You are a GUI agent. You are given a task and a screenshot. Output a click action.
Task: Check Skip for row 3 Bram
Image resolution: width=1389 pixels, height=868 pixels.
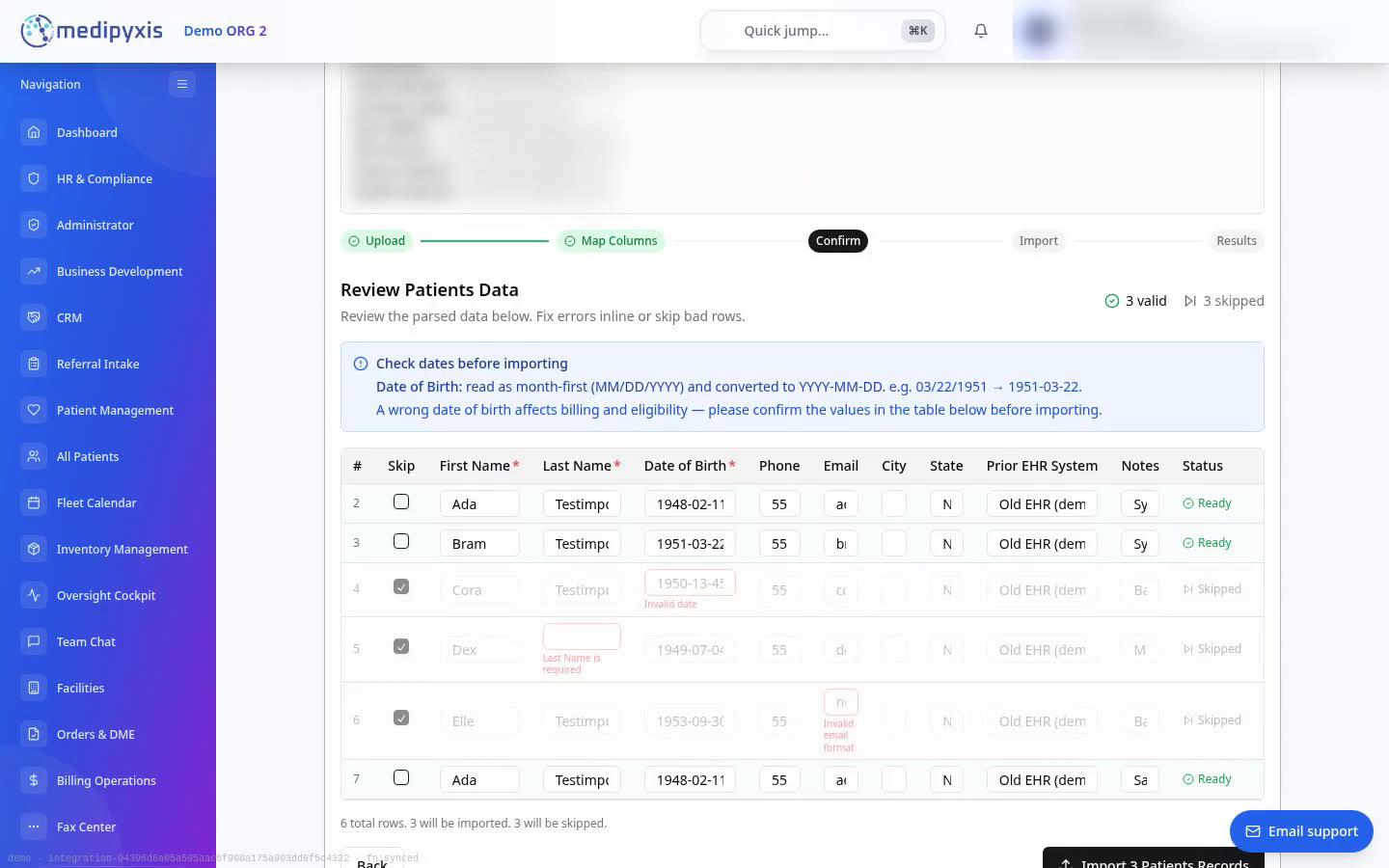[x=401, y=541]
